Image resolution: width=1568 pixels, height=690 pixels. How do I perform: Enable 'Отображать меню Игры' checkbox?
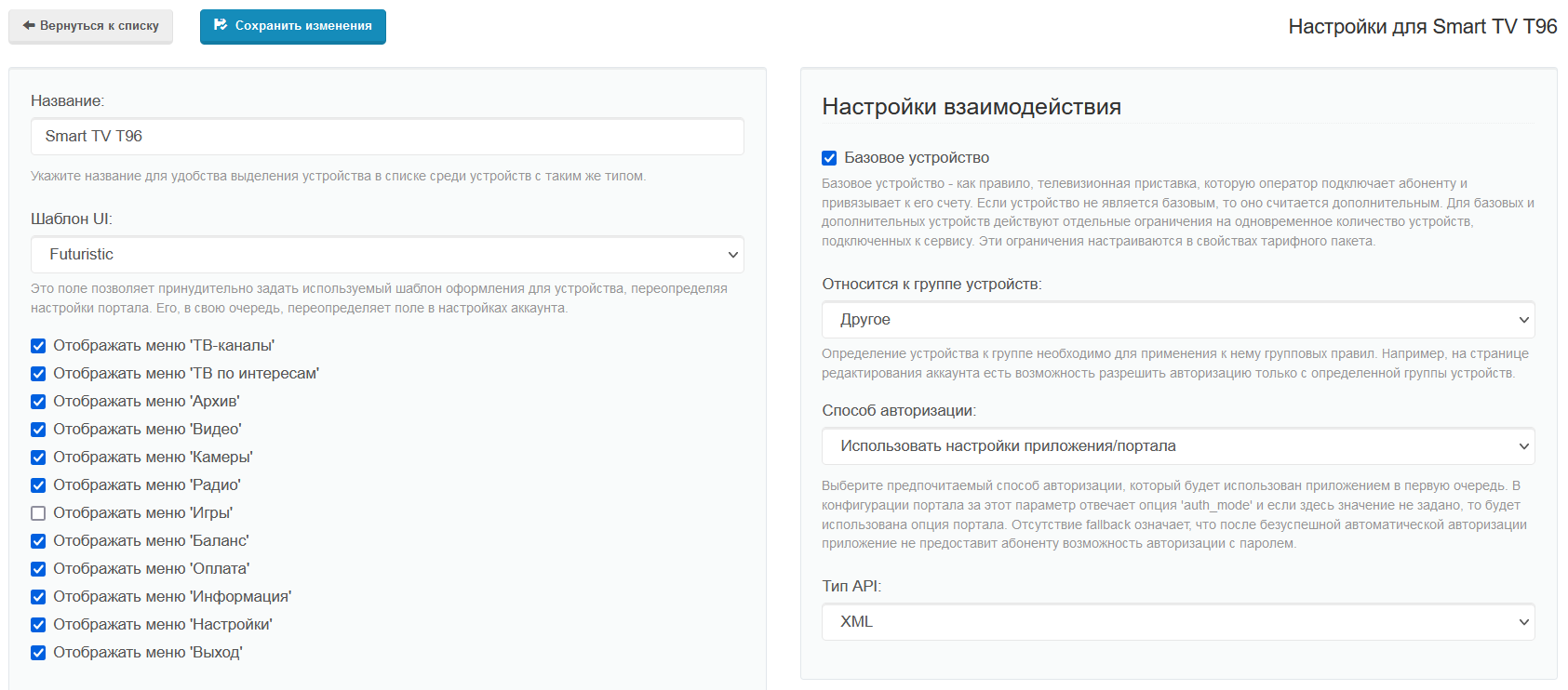coord(38,513)
